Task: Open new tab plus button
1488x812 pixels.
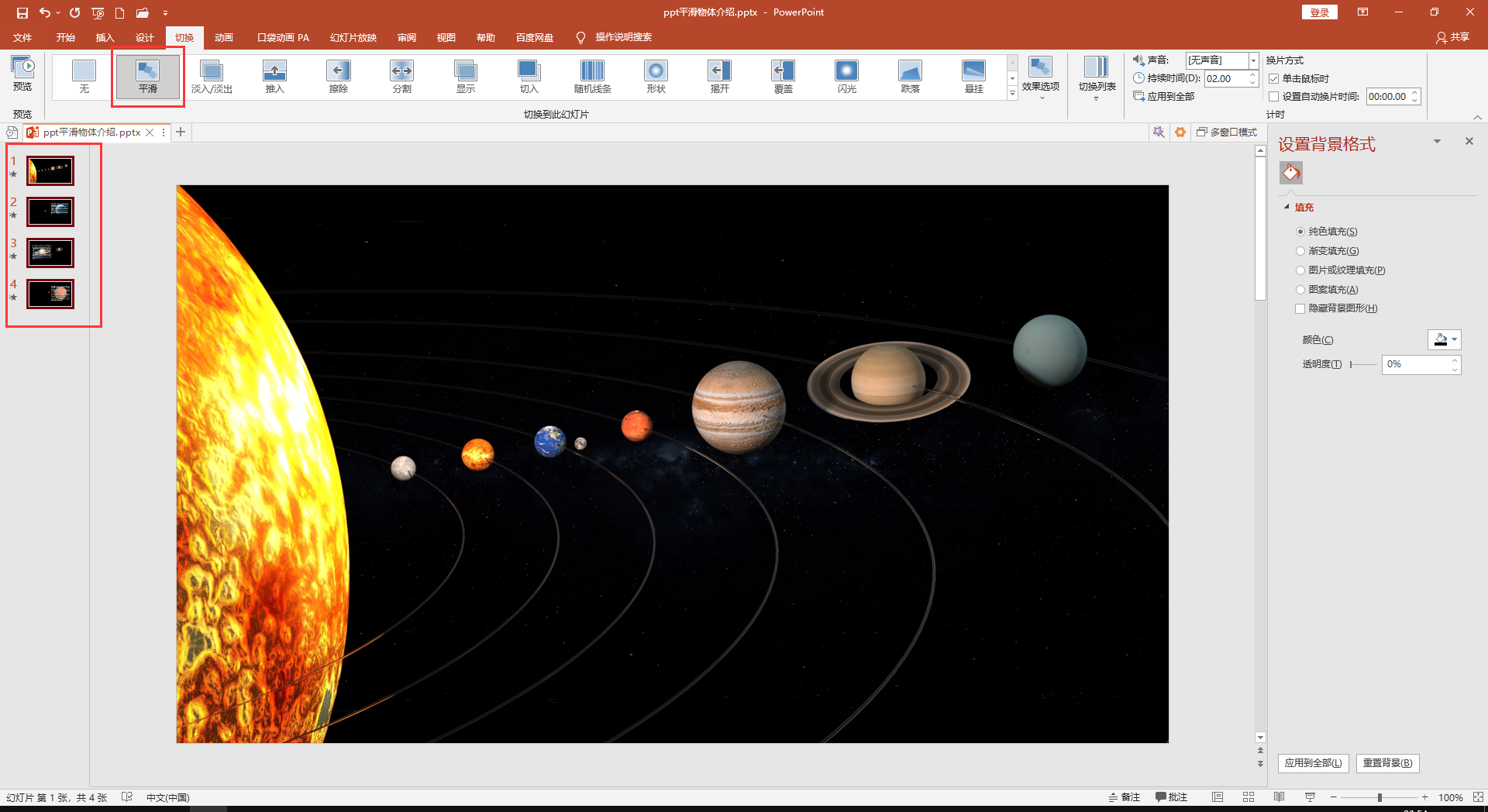Action: tap(181, 132)
